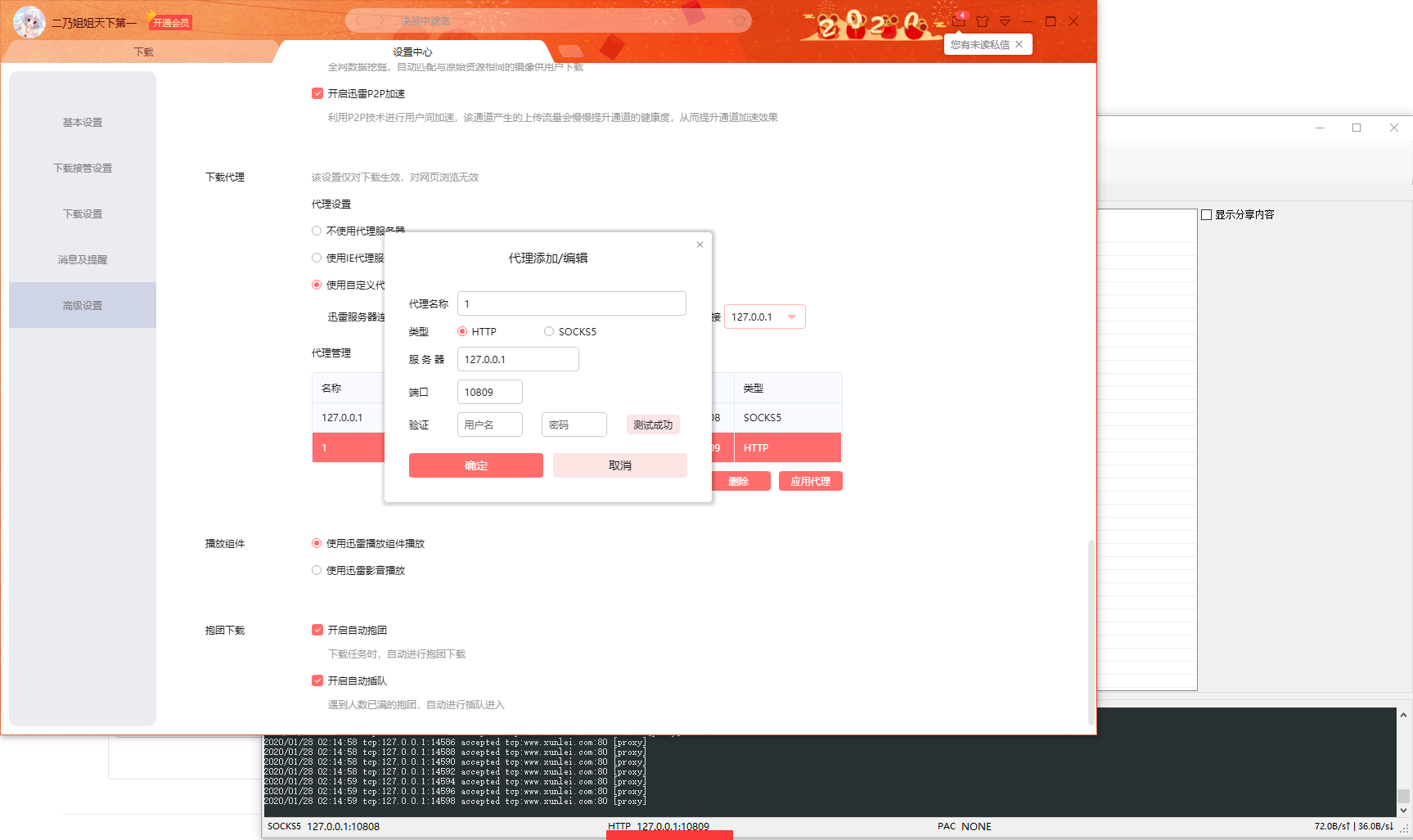Open the main menu triangle icon
Screen dimensions: 1413x840
click(x=1005, y=21)
